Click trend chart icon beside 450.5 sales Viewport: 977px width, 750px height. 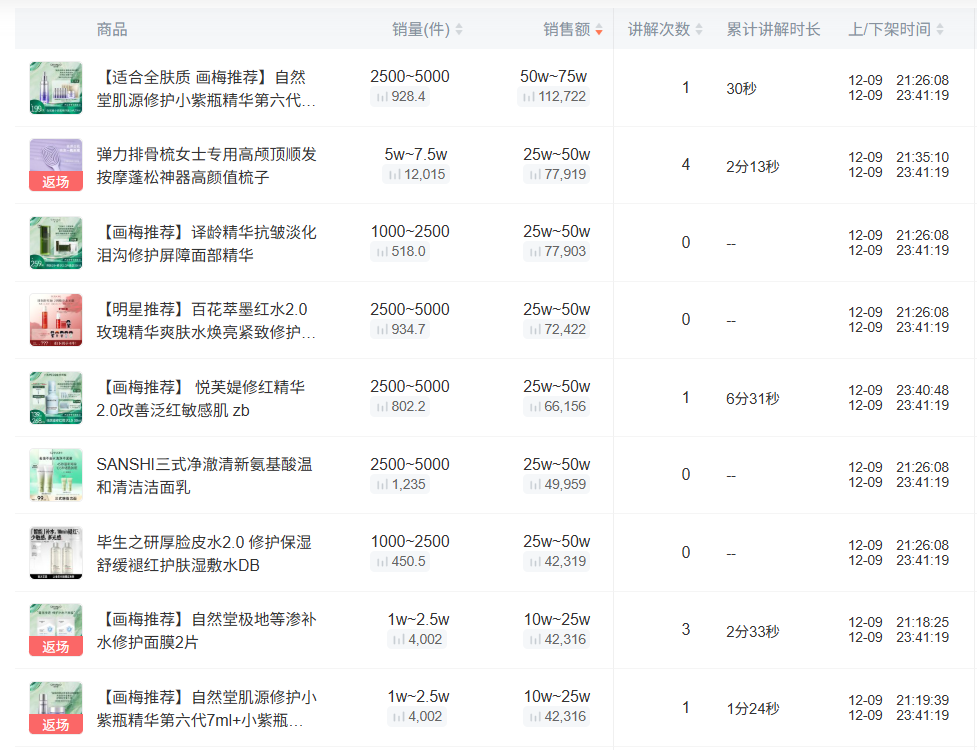point(382,562)
